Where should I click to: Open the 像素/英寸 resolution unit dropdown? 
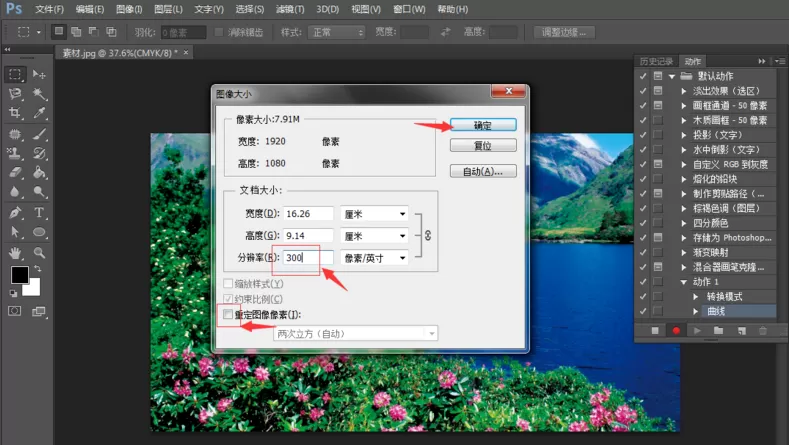click(374, 258)
